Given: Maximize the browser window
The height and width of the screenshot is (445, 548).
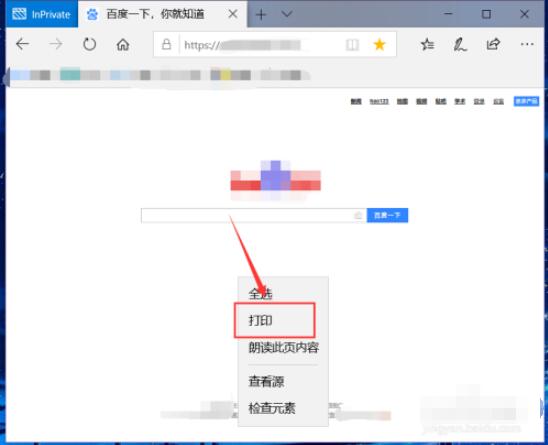Looking at the screenshot, I should tap(486, 14).
